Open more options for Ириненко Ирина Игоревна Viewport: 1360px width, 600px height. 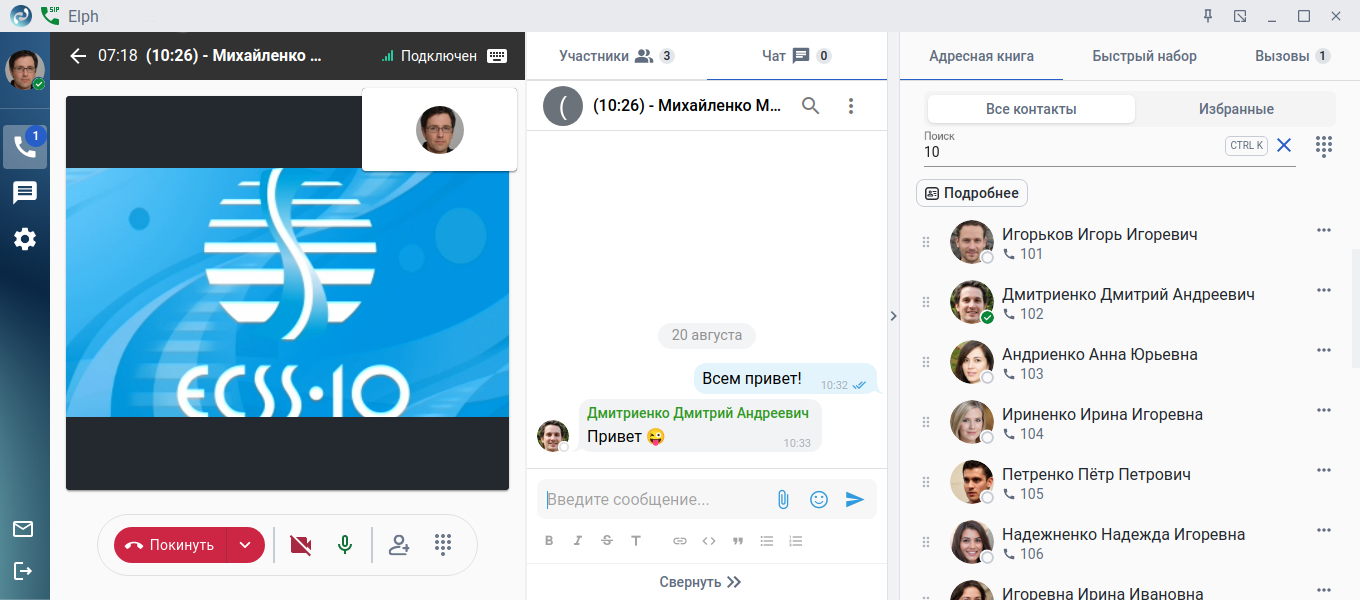coord(1324,410)
